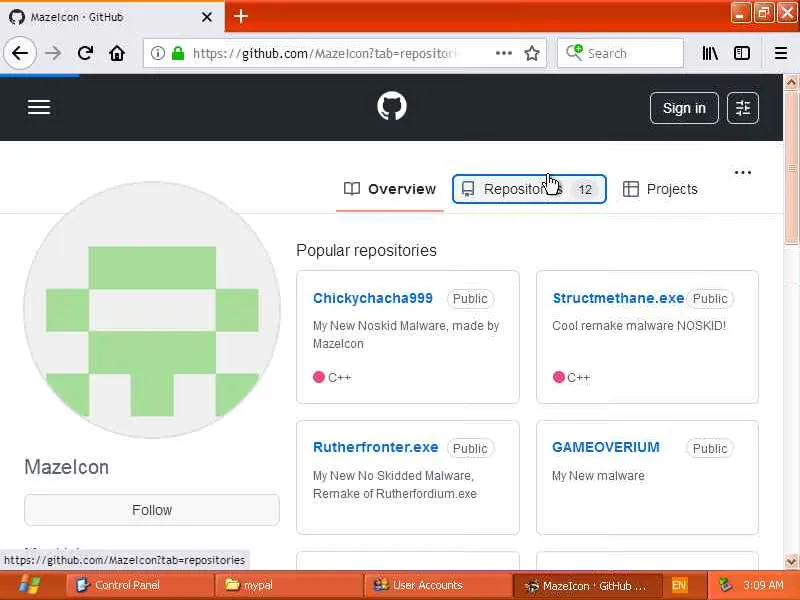Focus the browser Search box
800x600 pixels.
620,53
